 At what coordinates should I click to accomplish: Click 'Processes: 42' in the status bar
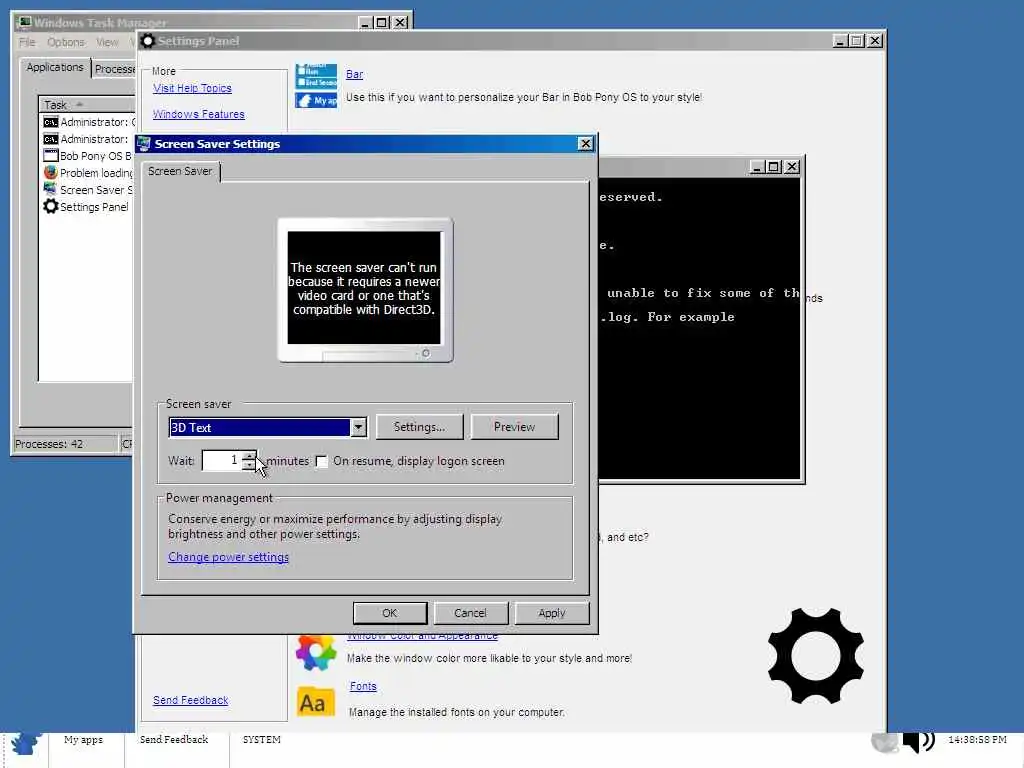(49, 444)
